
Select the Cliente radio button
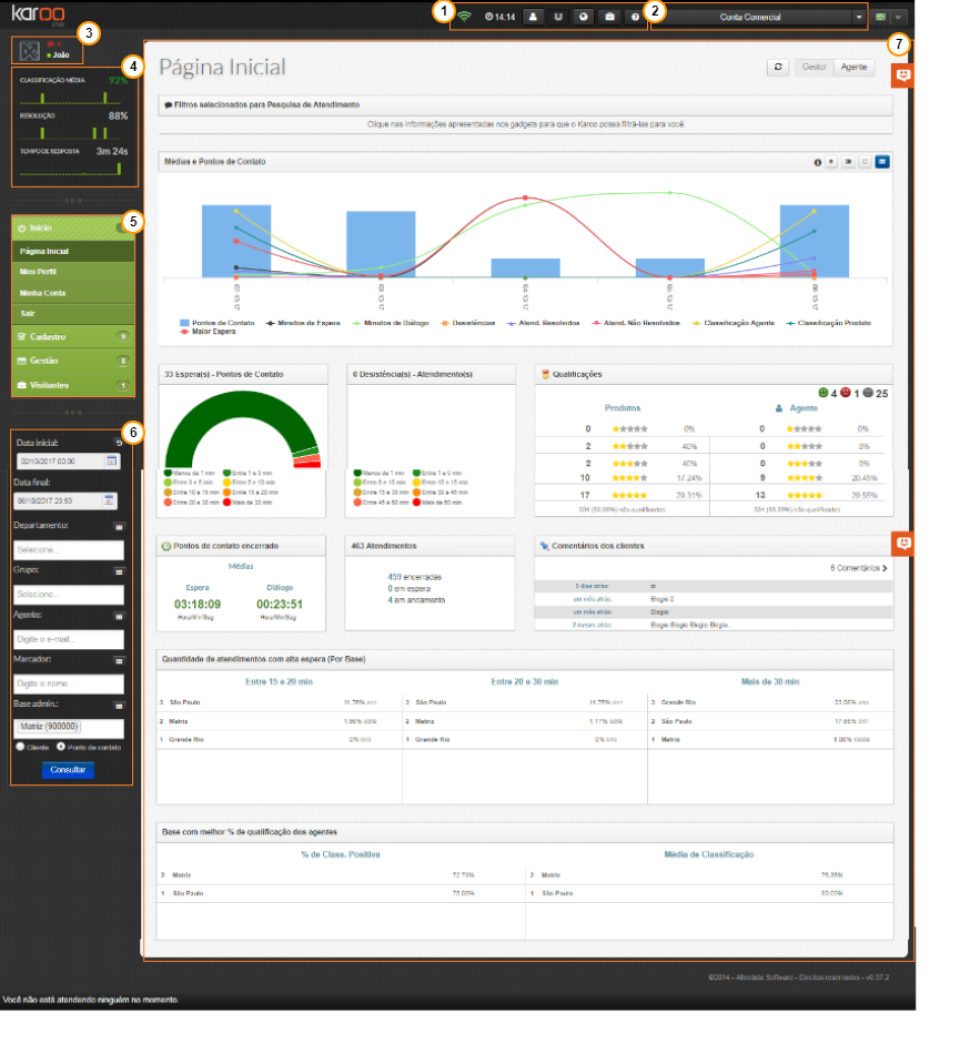pos(20,747)
